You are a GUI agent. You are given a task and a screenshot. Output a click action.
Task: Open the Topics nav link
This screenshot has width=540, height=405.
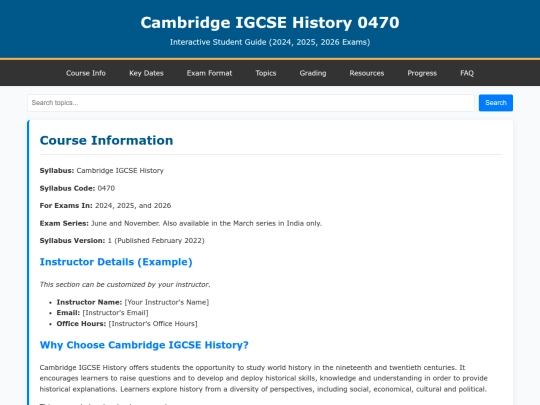[x=266, y=73]
